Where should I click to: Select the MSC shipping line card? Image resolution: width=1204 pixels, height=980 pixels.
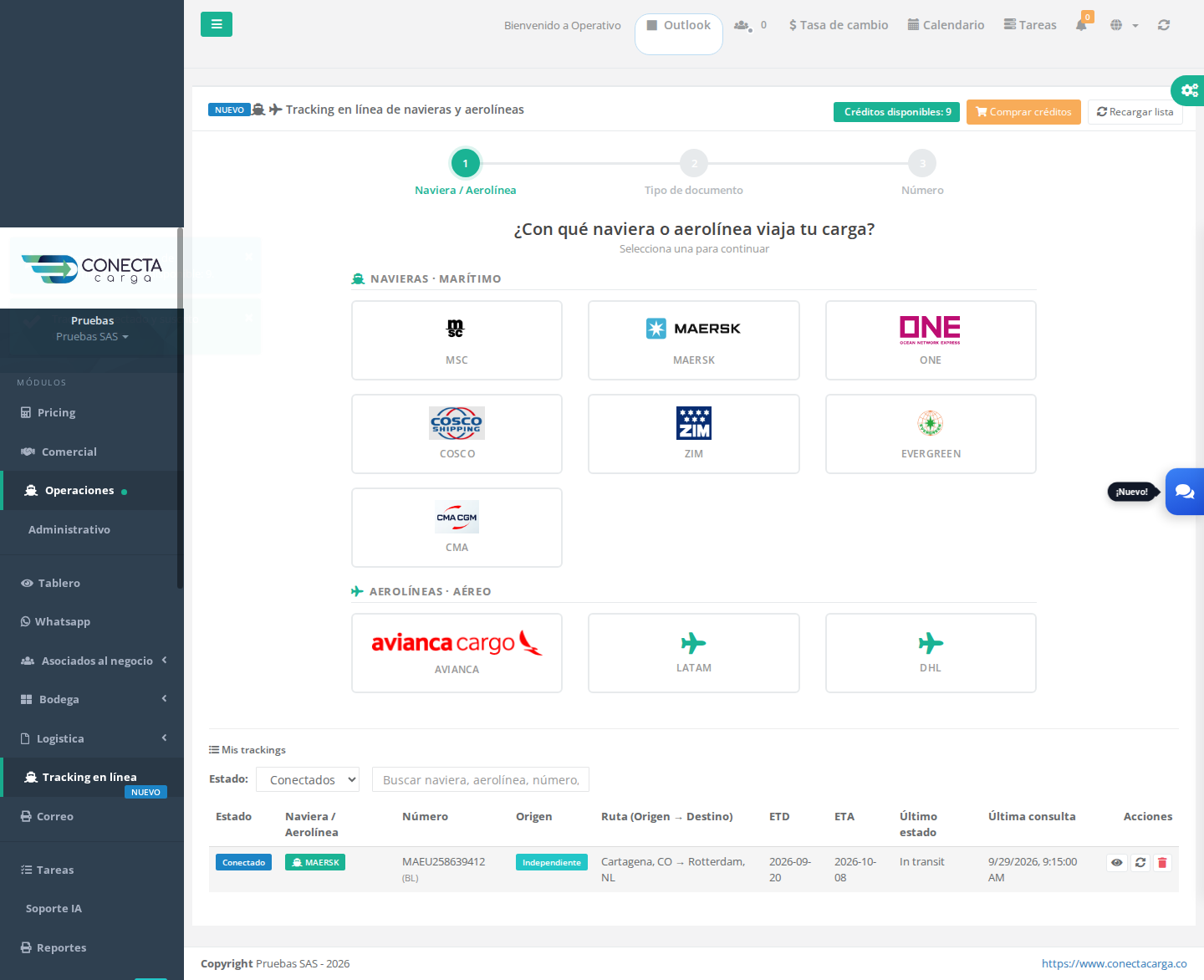click(457, 340)
